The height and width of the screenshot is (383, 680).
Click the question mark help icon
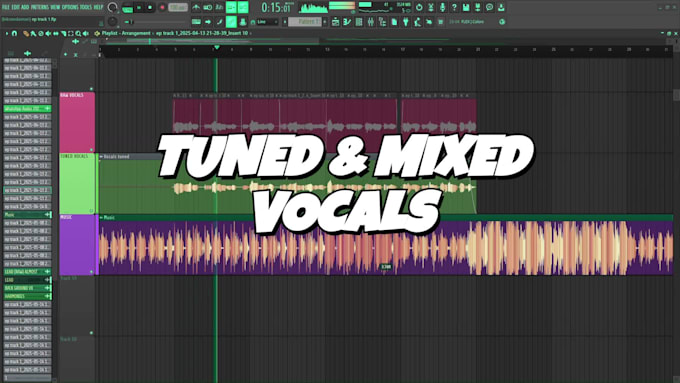(x=454, y=7)
